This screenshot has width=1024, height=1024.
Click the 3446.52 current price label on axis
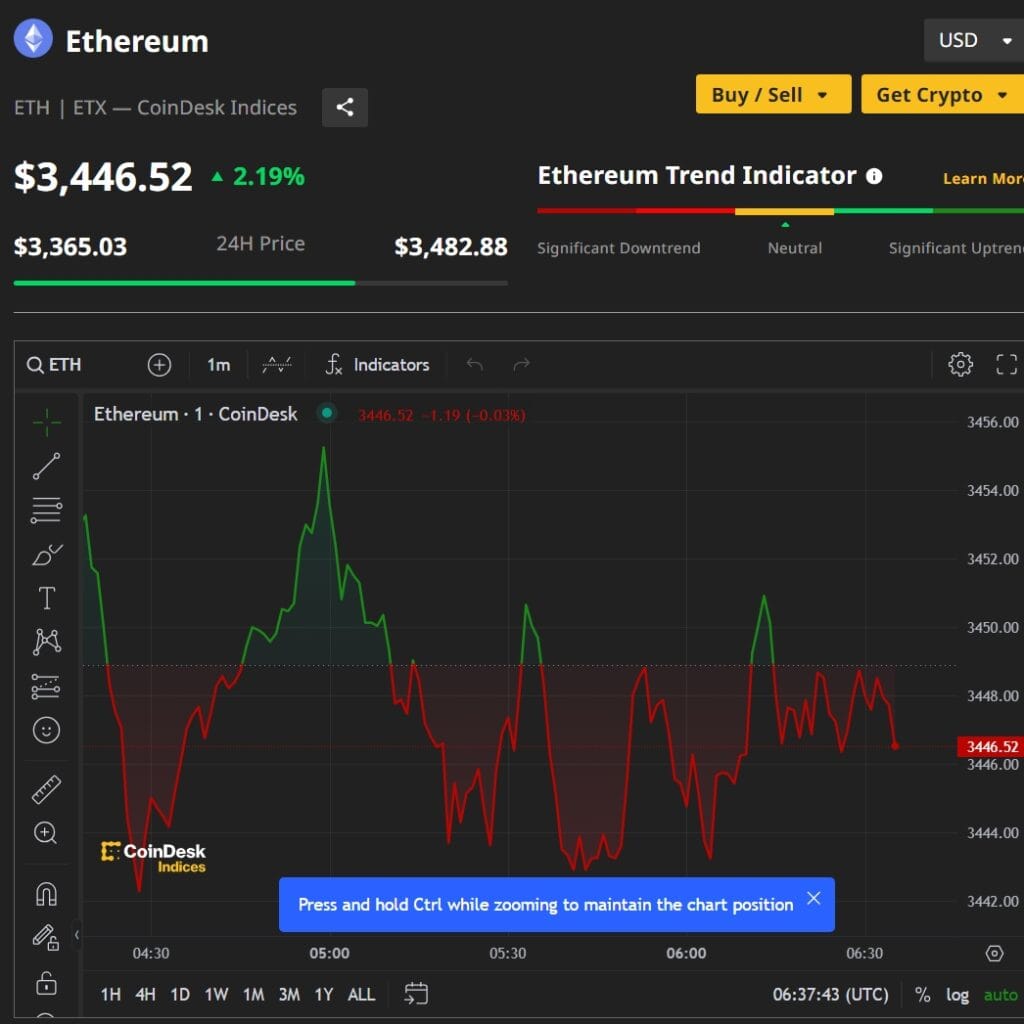coord(991,746)
